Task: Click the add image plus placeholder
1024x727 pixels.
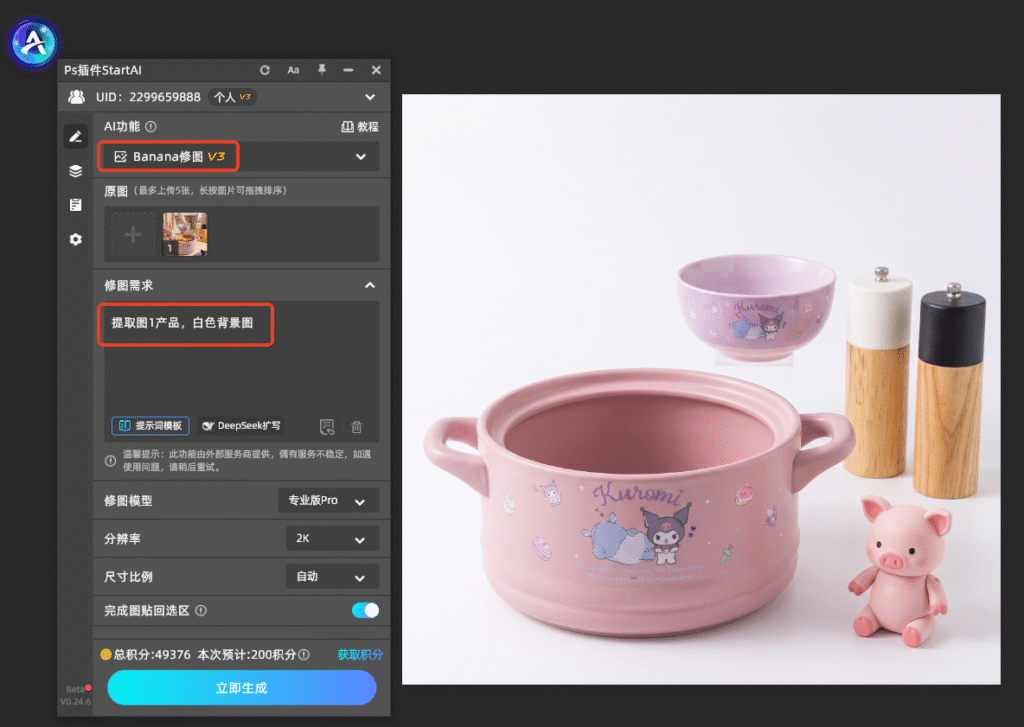Action: point(133,234)
